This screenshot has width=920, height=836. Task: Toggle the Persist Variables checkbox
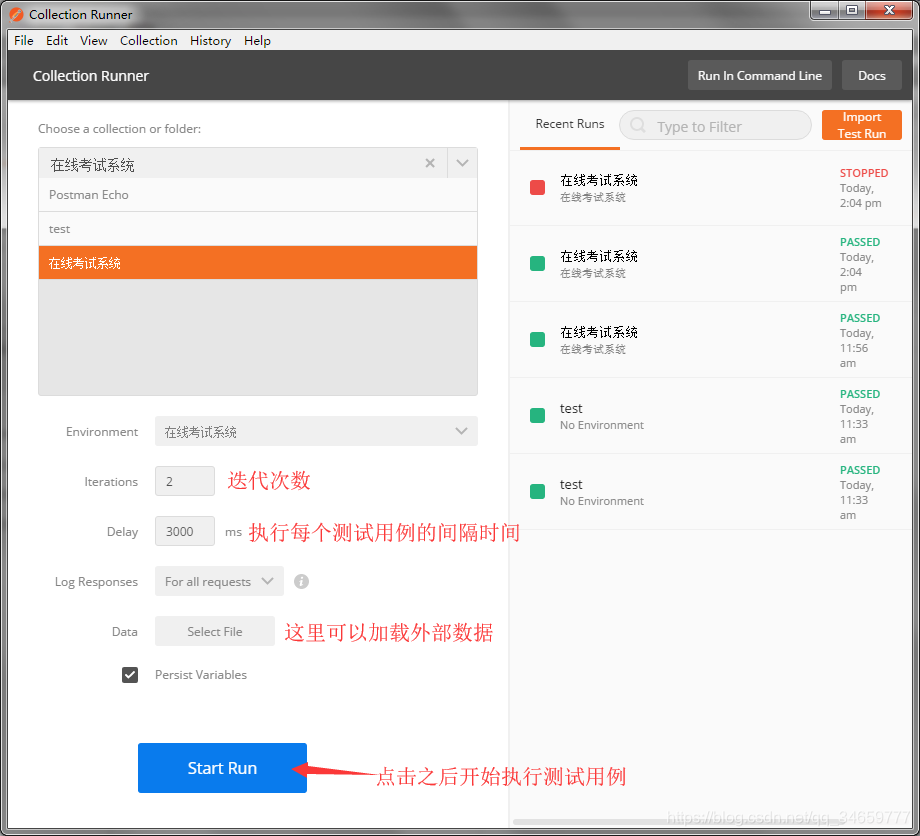coord(130,675)
